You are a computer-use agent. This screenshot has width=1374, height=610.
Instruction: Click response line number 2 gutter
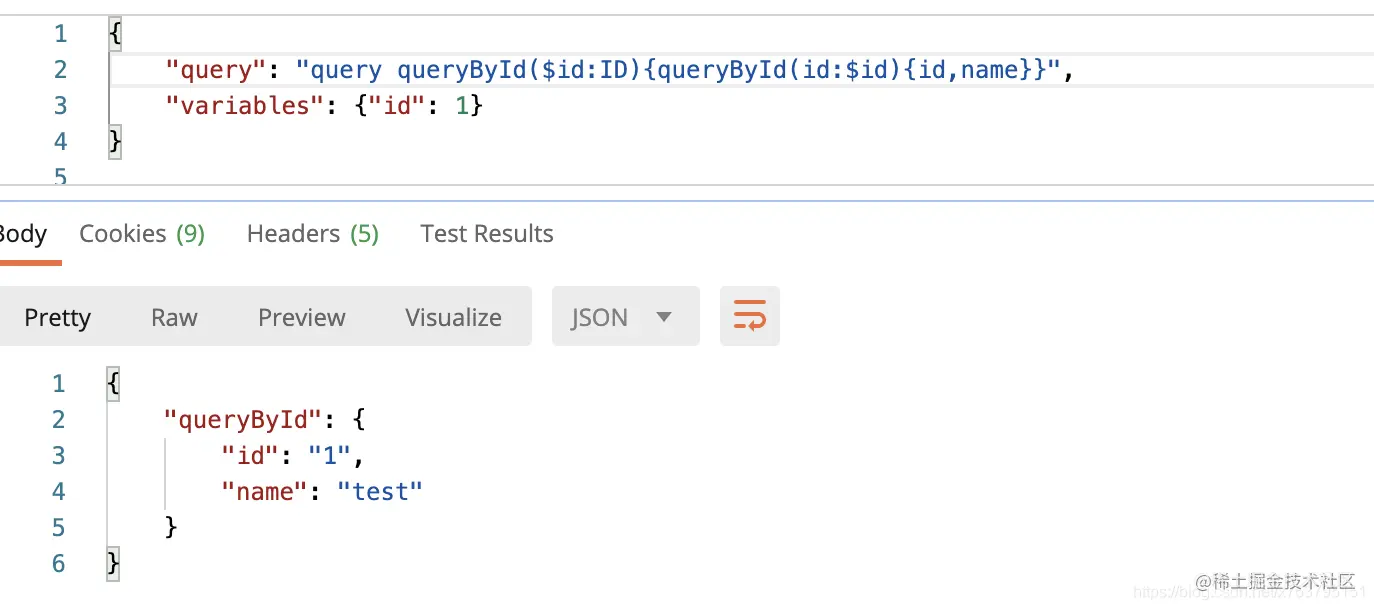(59, 420)
